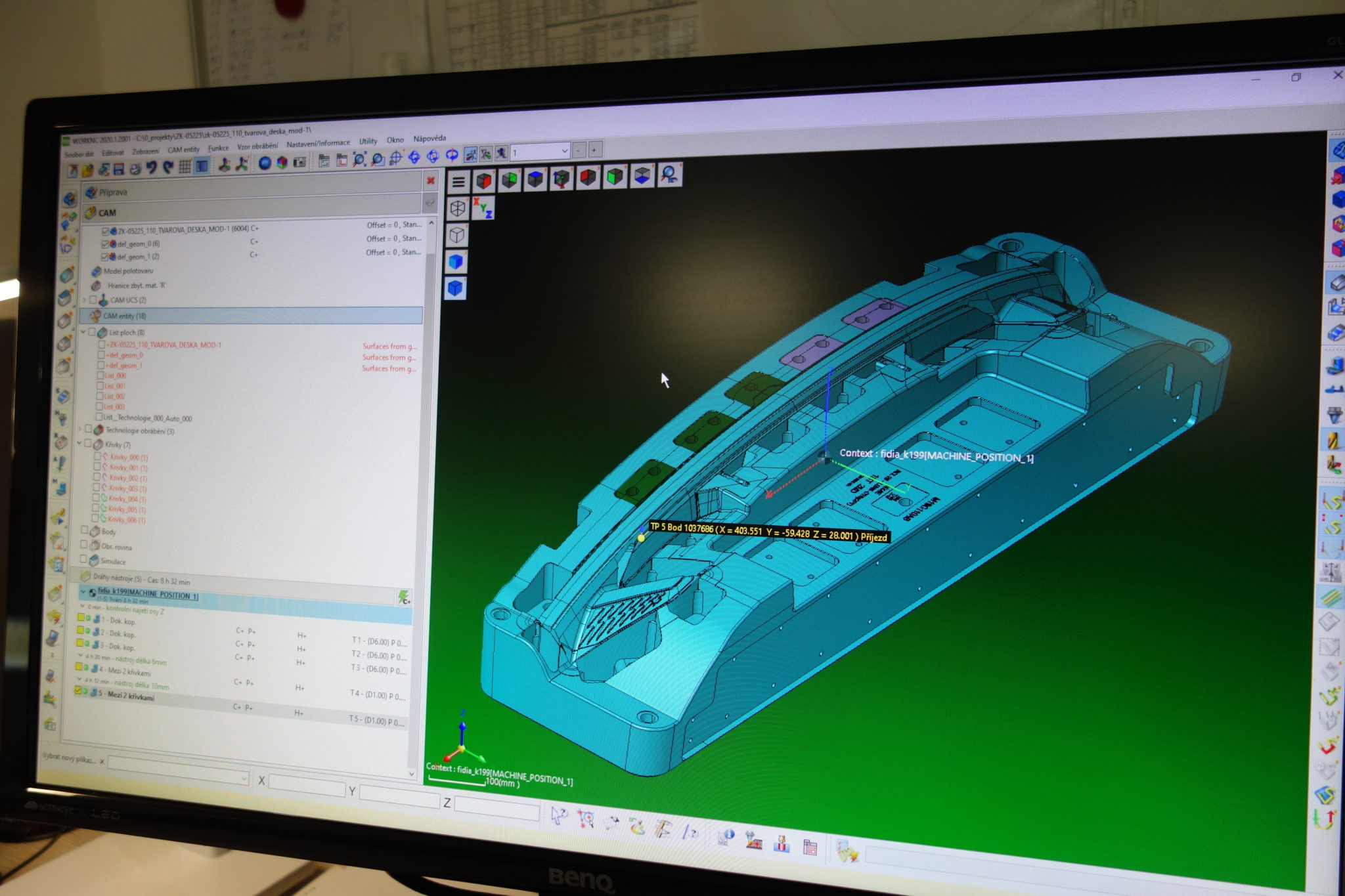Viewport: 1345px width, 896px height.
Task: Collapse the 'nástroj délka 6mm' group
Action: click(x=81, y=655)
